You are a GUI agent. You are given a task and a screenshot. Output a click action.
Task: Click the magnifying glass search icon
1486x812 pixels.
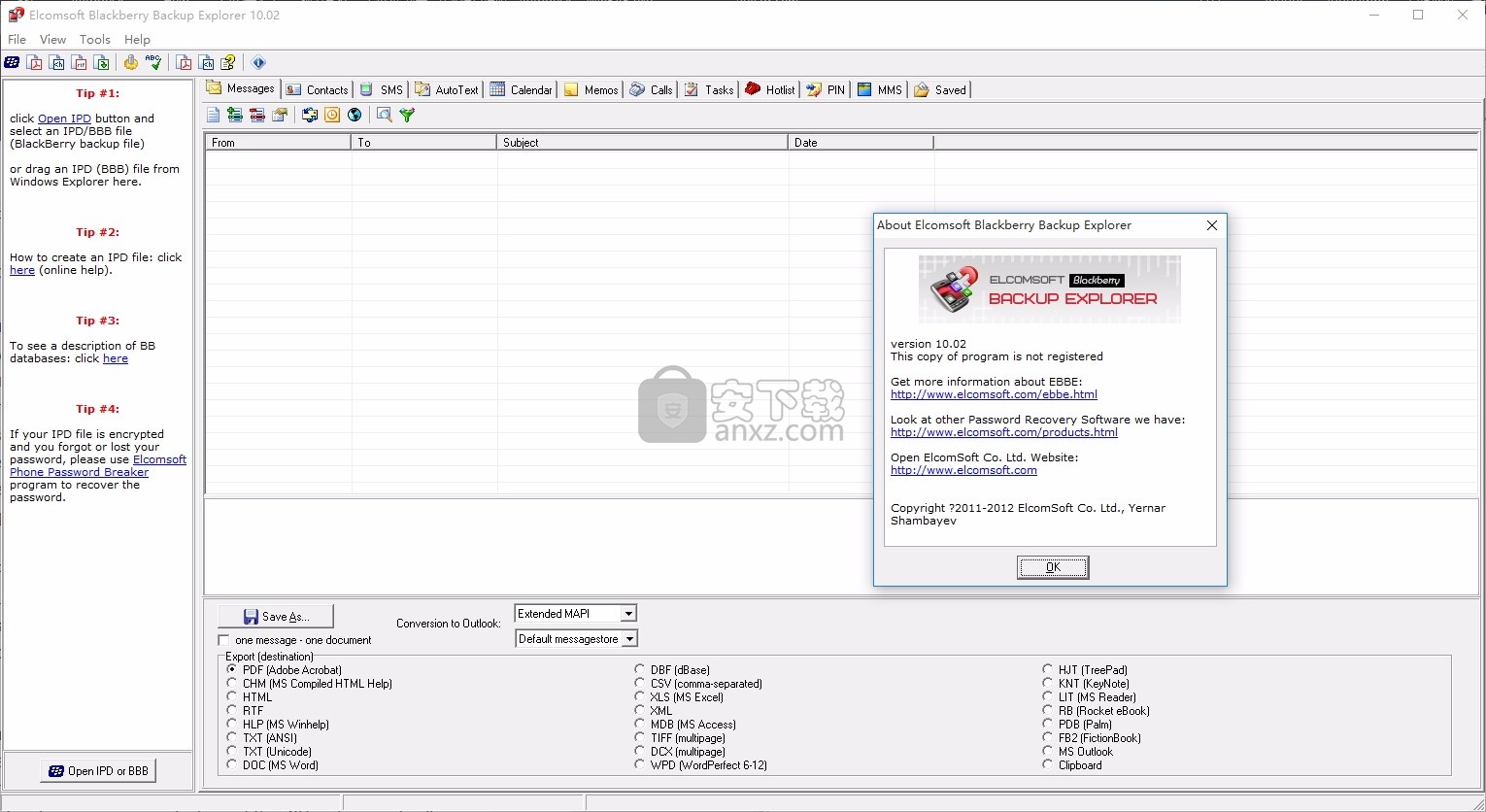[x=385, y=115]
